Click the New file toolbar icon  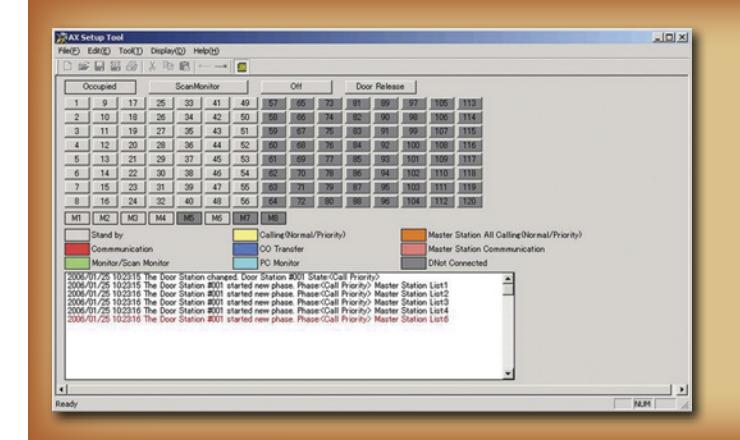coord(67,67)
